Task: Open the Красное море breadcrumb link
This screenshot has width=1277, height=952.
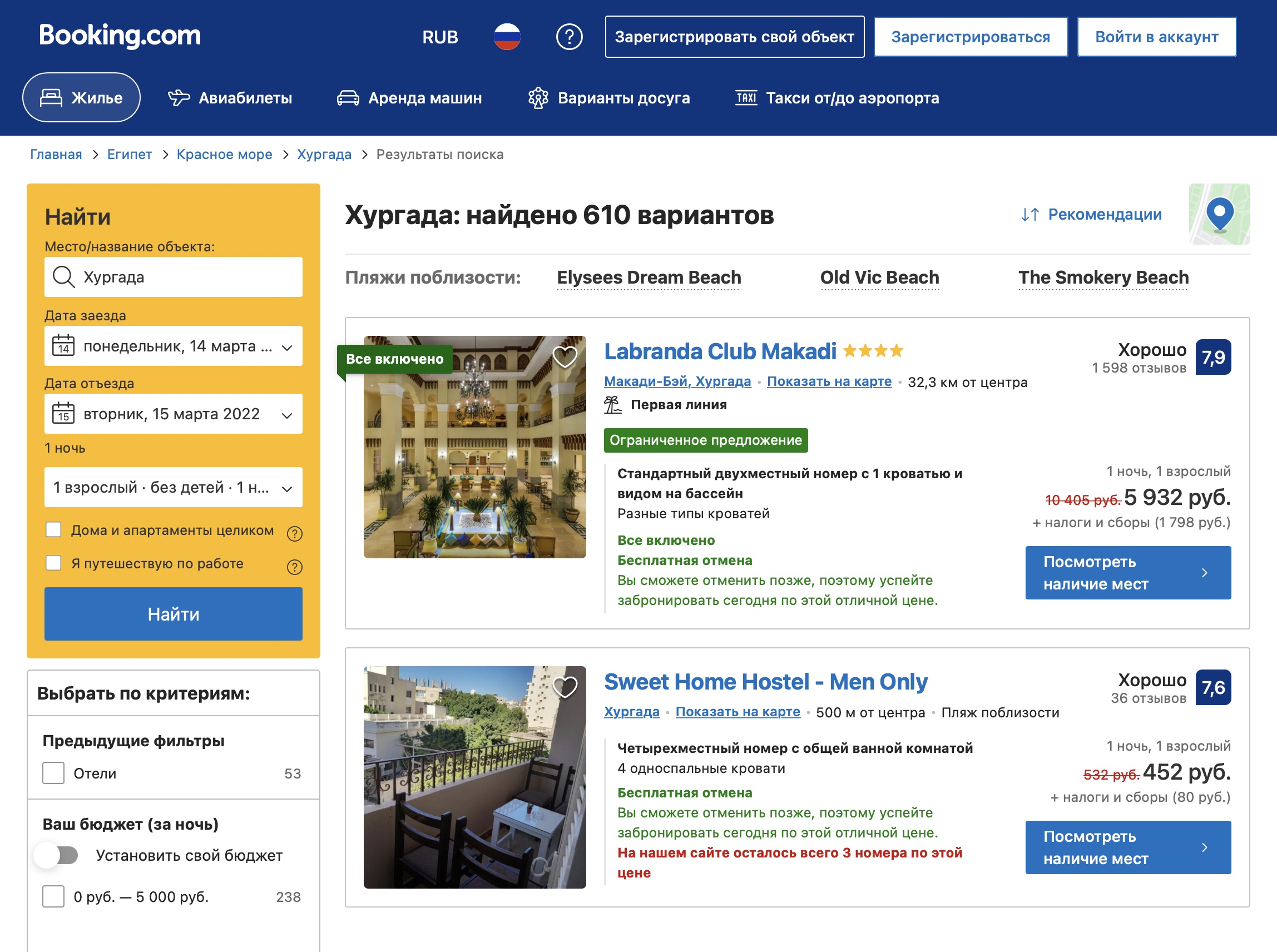Action: 224,155
